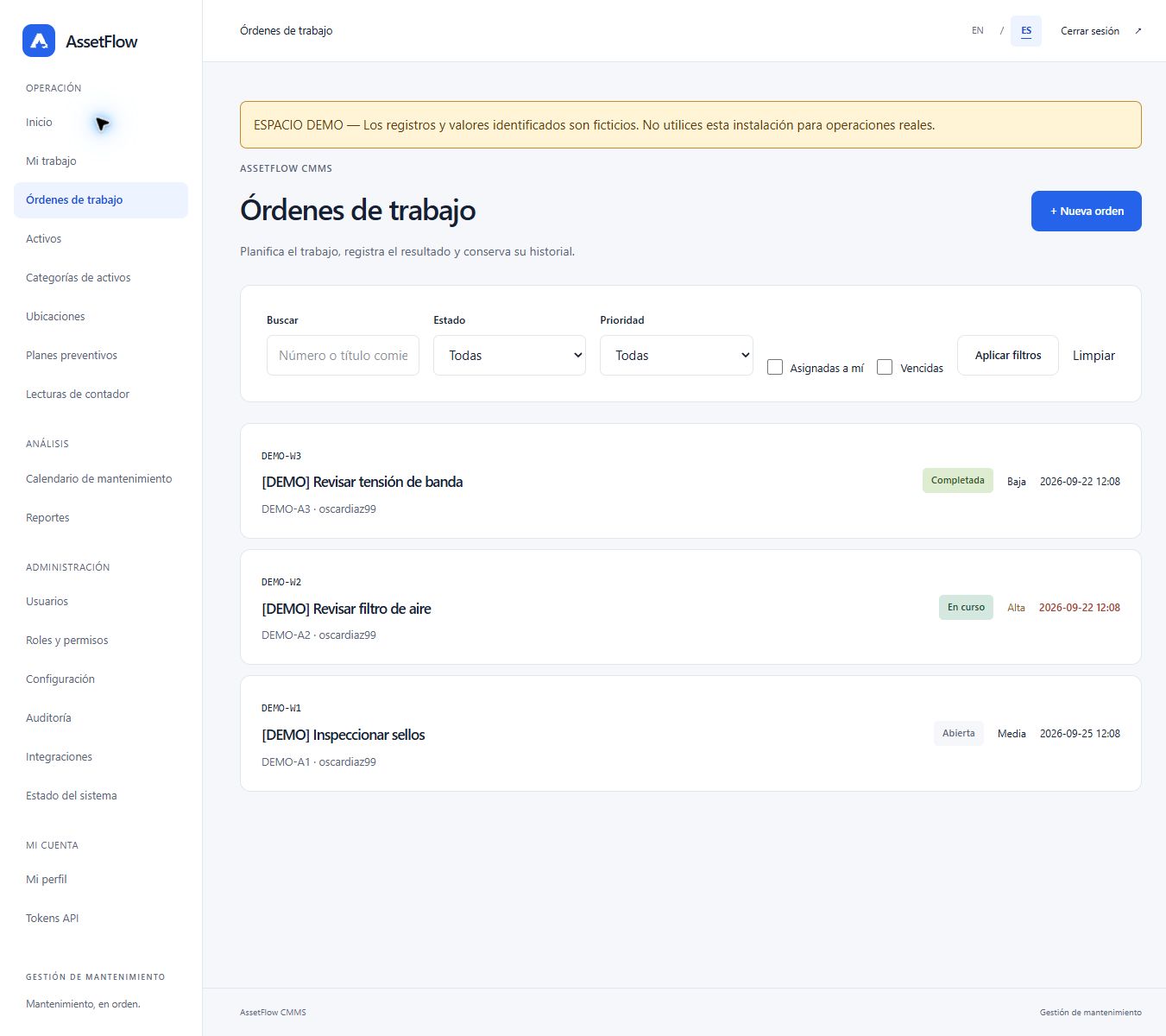Tick the Vencidas checkbox

(885, 367)
